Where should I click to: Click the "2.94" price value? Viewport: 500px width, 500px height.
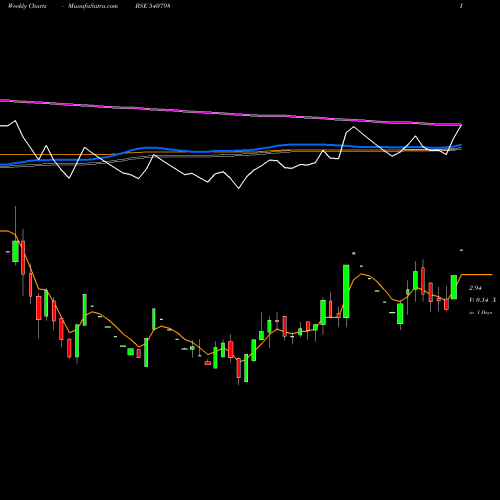(x=475, y=288)
